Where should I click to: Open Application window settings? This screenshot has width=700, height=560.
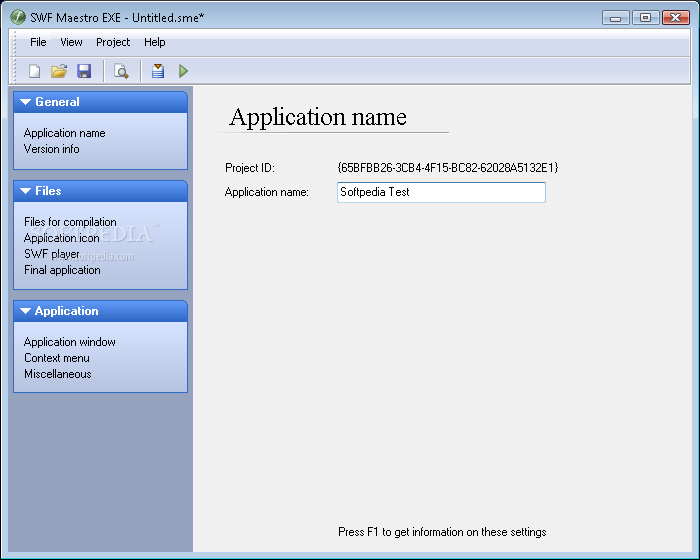tap(70, 342)
